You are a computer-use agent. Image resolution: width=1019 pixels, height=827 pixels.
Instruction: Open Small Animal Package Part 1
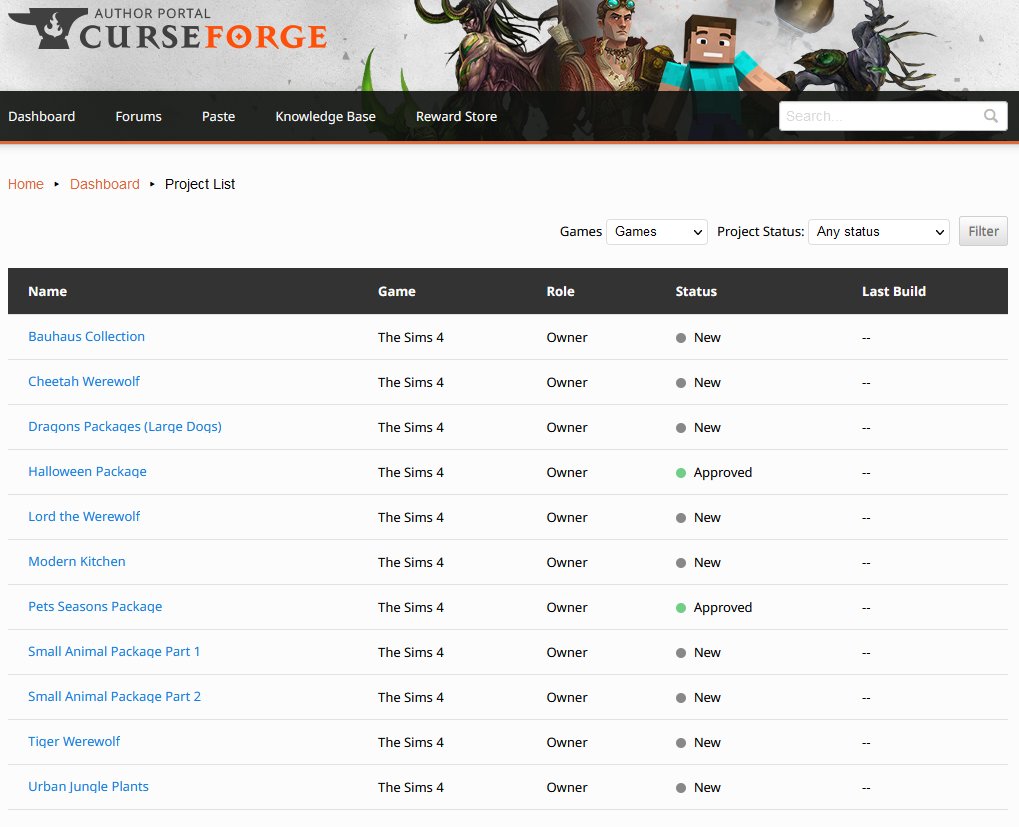[x=114, y=651]
